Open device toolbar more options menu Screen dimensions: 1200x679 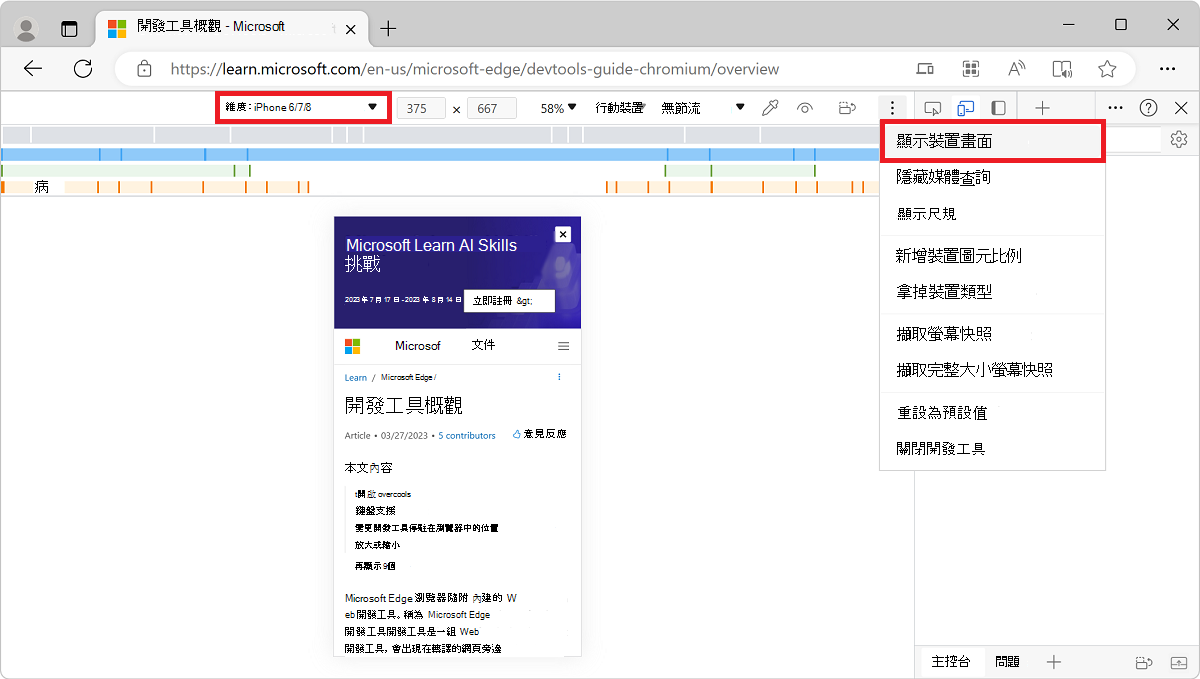pyautogui.click(x=892, y=108)
